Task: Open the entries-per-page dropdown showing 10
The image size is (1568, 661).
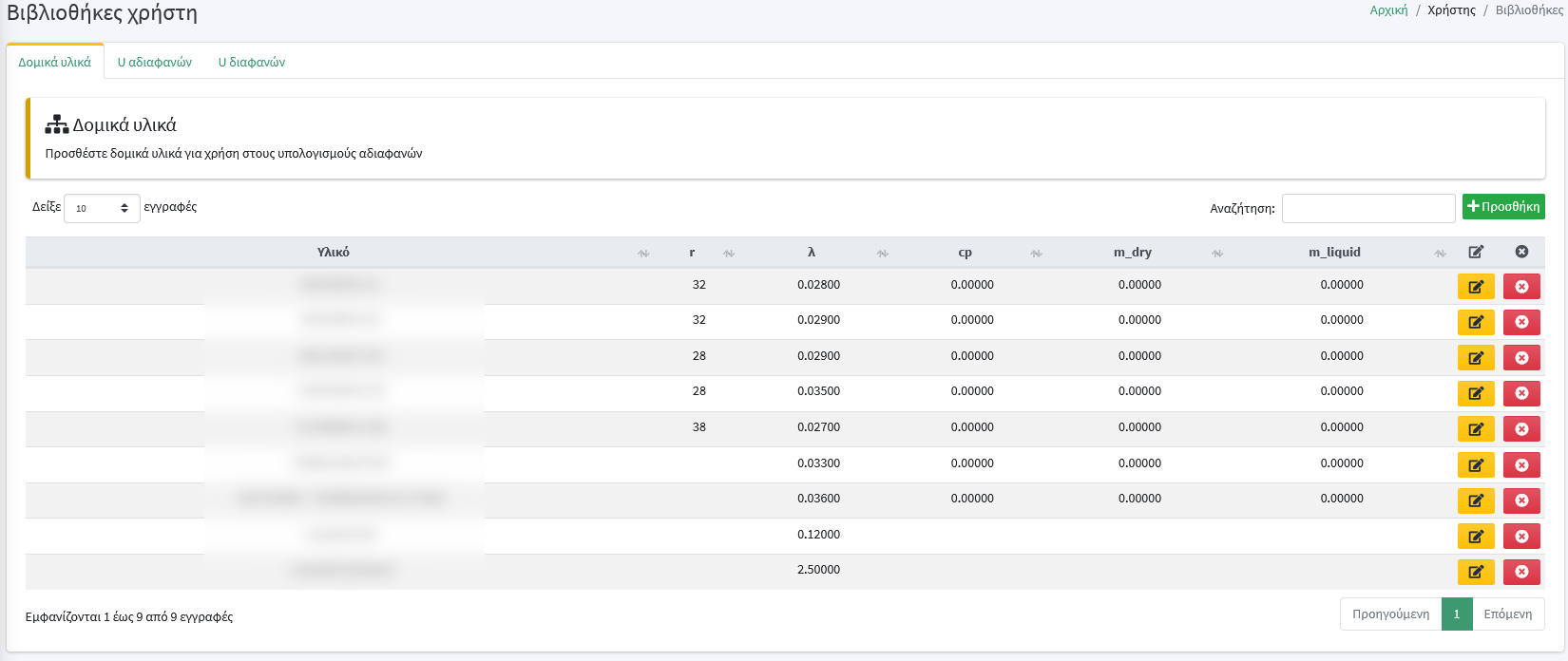Action: point(102,208)
